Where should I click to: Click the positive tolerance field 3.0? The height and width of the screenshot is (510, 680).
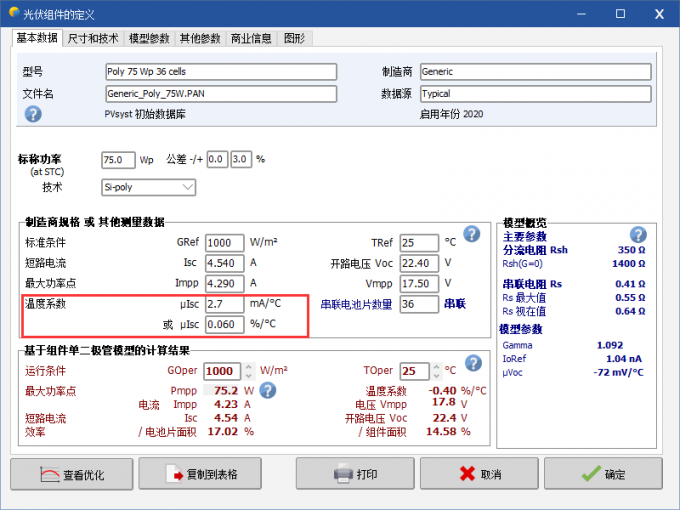[x=241, y=160]
